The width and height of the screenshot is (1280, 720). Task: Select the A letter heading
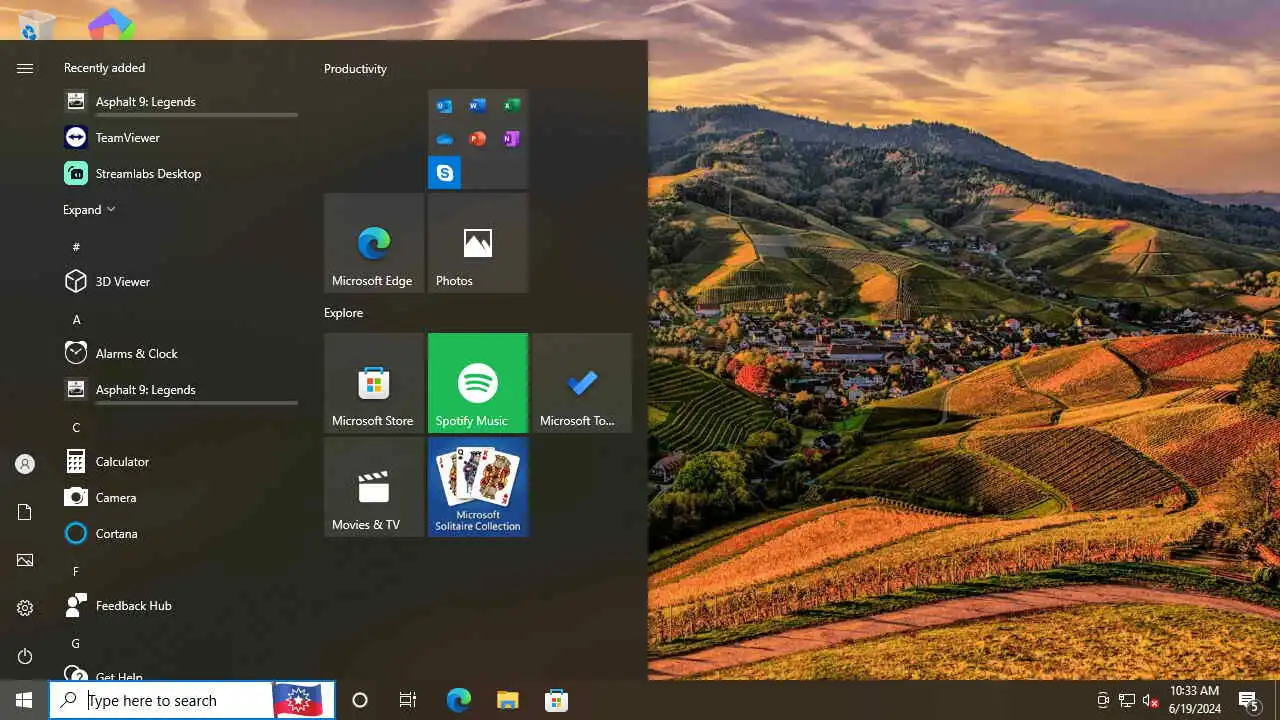76,319
